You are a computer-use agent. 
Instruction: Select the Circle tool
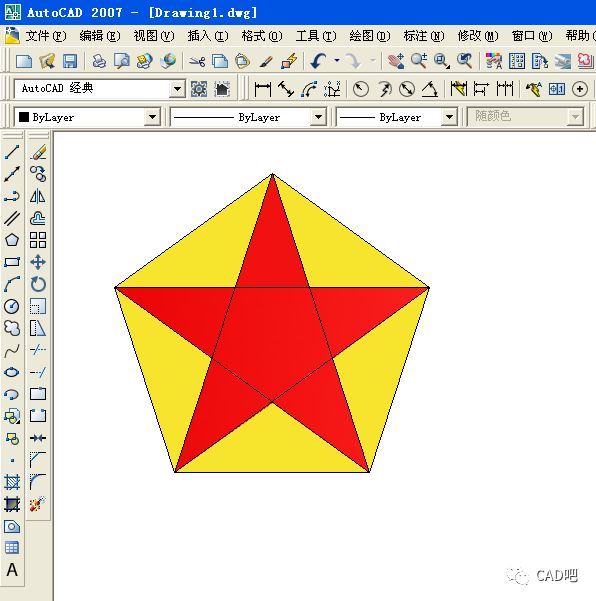click(12, 306)
